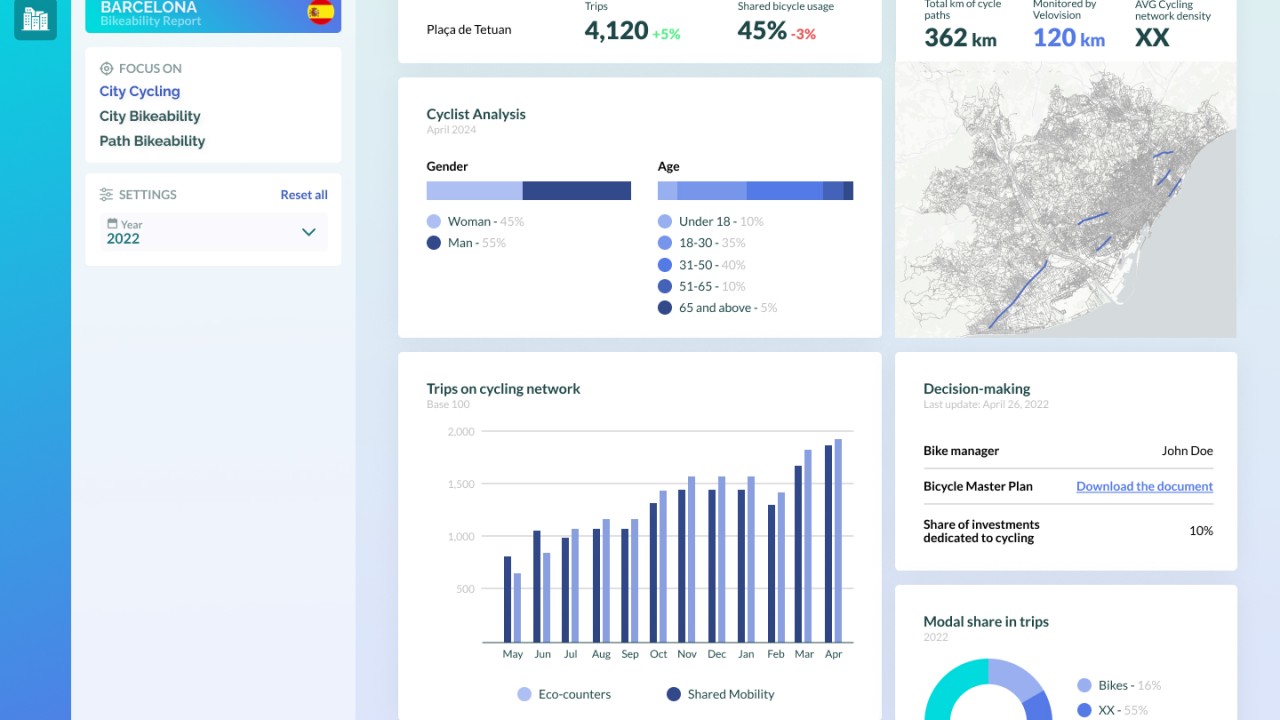Click the 31-50 age legend dot
Viewport: 1280px width, 720px height.
[x=665, y=265]
